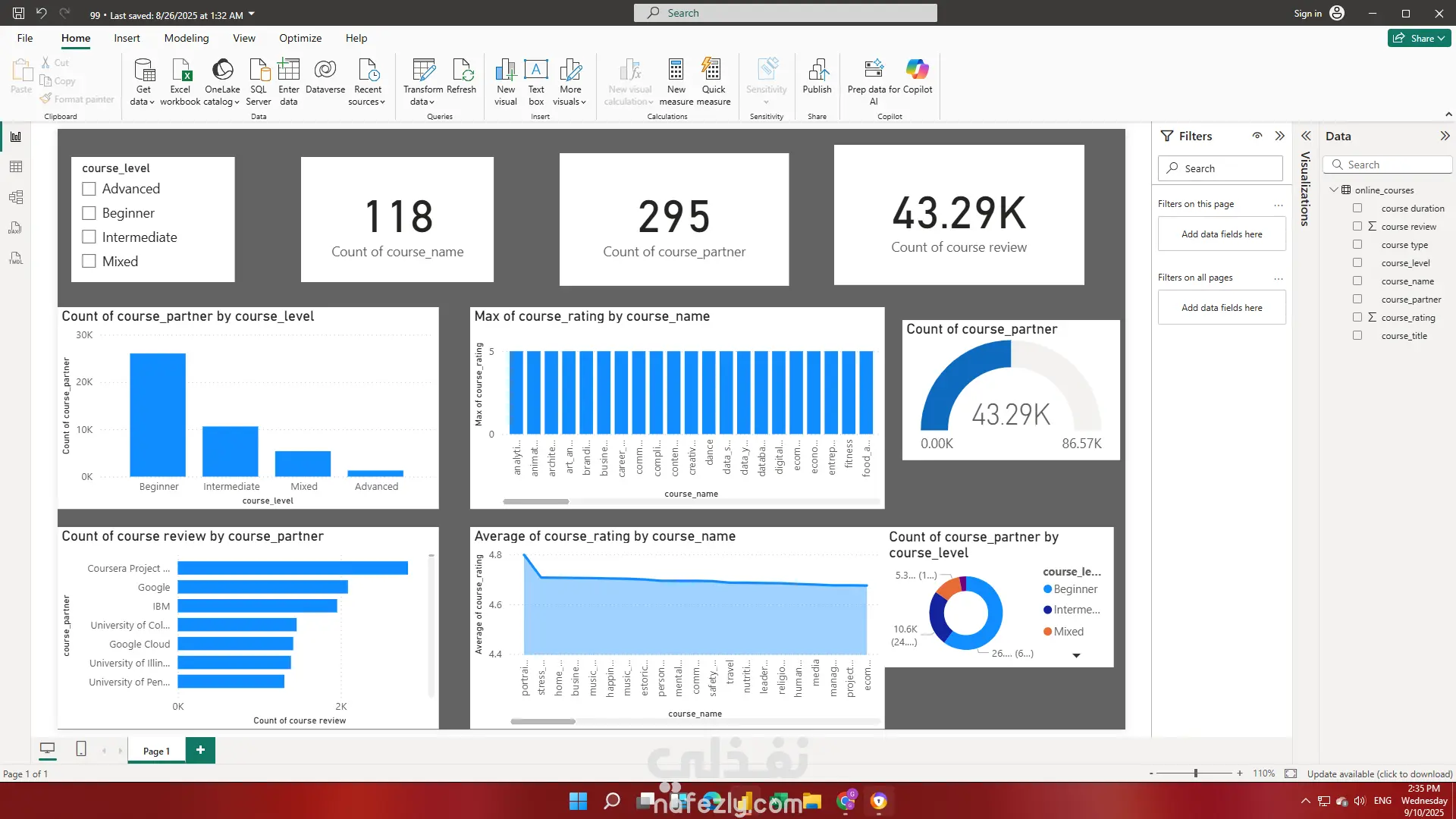Adjust the zoom level slider
This screenshot has height=819, width=1456.
pyautogui.click(x=1196, y=773)
